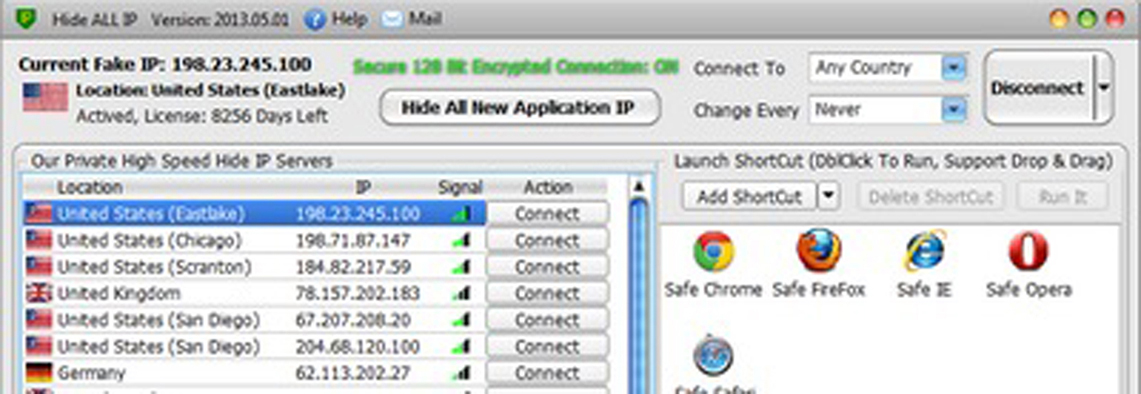Connect to server 67.207.208.20
The height and width of the screenshot is (394, 1141).
[547, 320]
